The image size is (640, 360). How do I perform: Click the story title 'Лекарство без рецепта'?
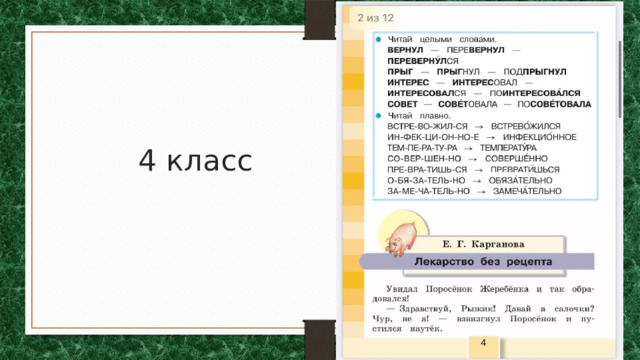[x=483, y=262]
